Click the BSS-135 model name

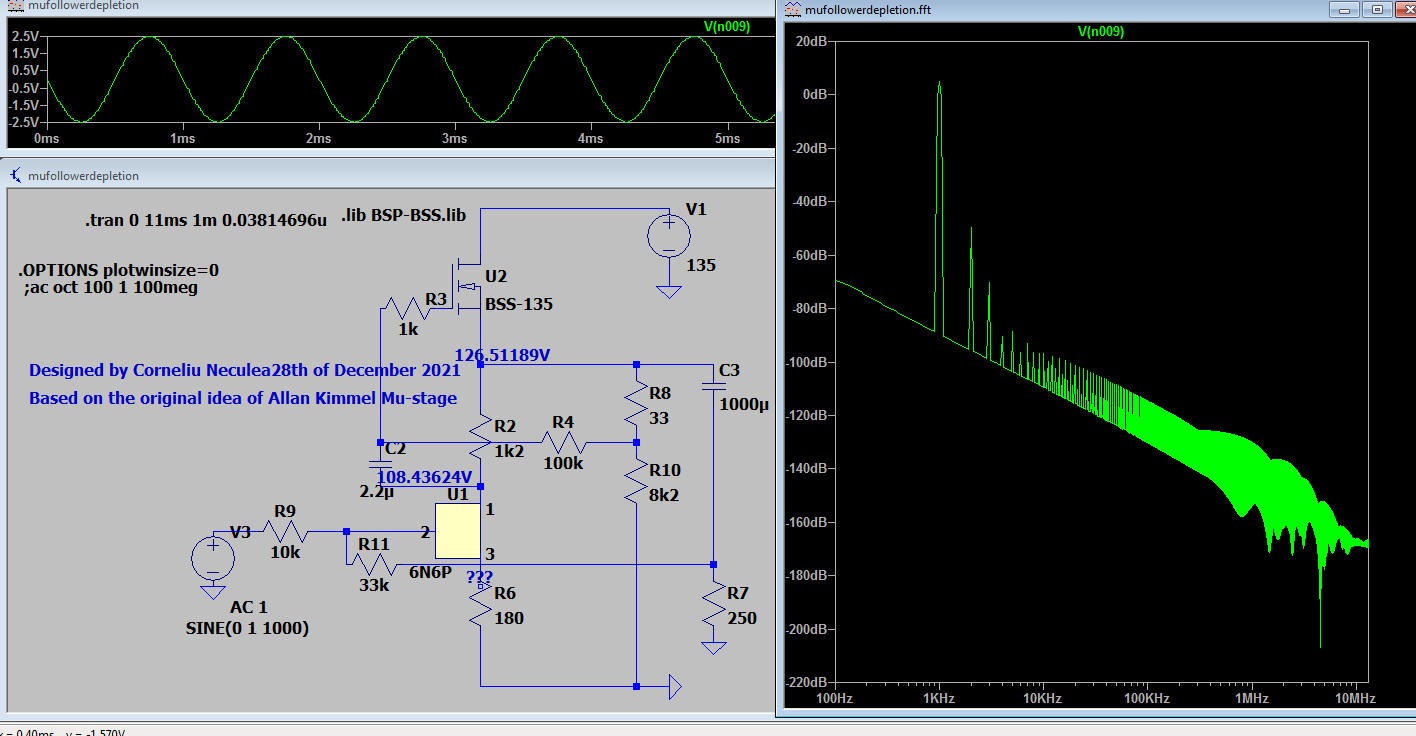[x=519, y=304]
